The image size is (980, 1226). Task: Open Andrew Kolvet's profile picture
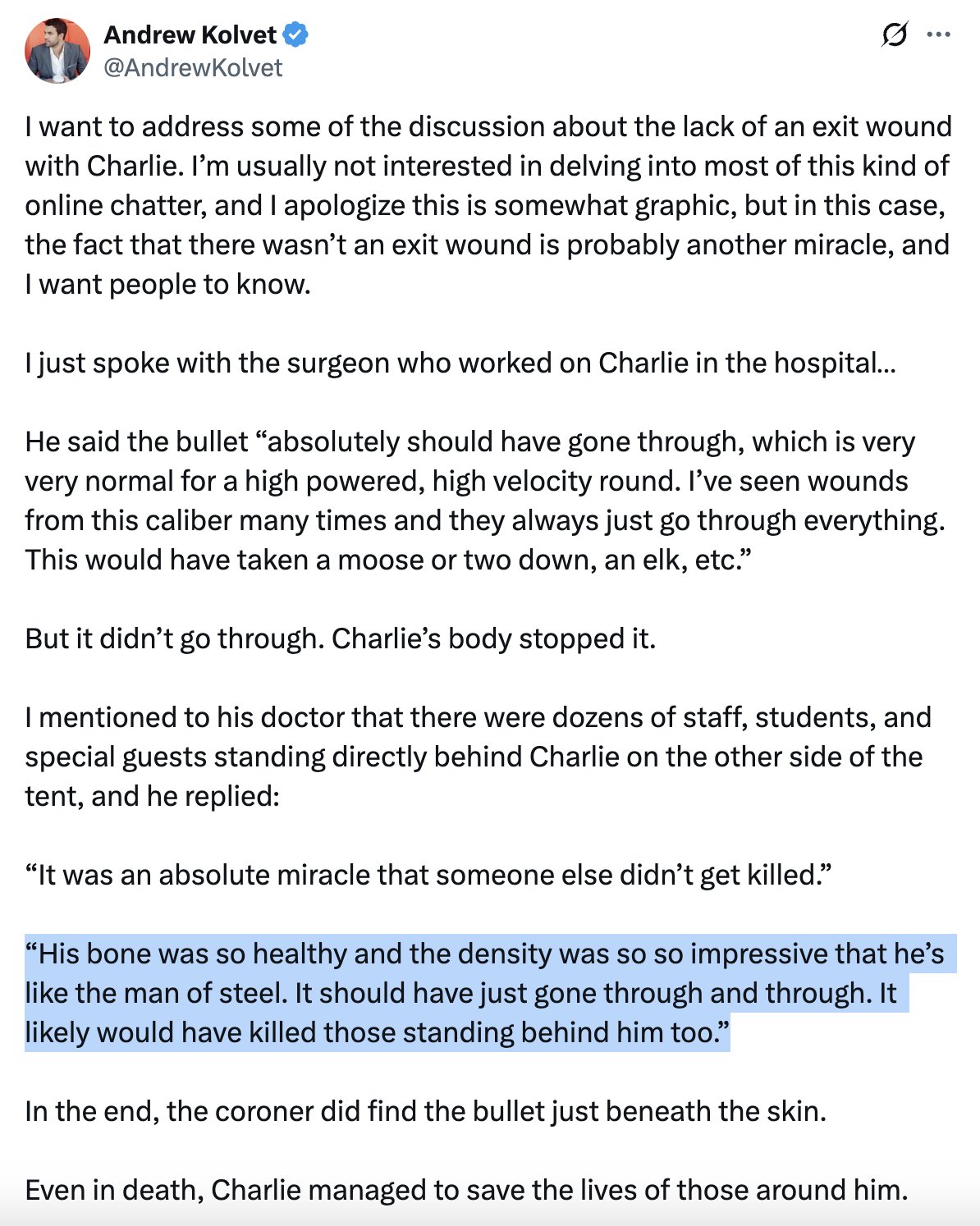[57, 50]
